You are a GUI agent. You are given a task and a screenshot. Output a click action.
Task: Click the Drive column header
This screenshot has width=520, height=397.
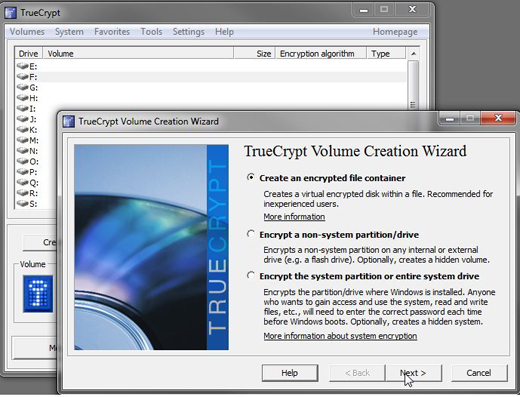(29, 53)
